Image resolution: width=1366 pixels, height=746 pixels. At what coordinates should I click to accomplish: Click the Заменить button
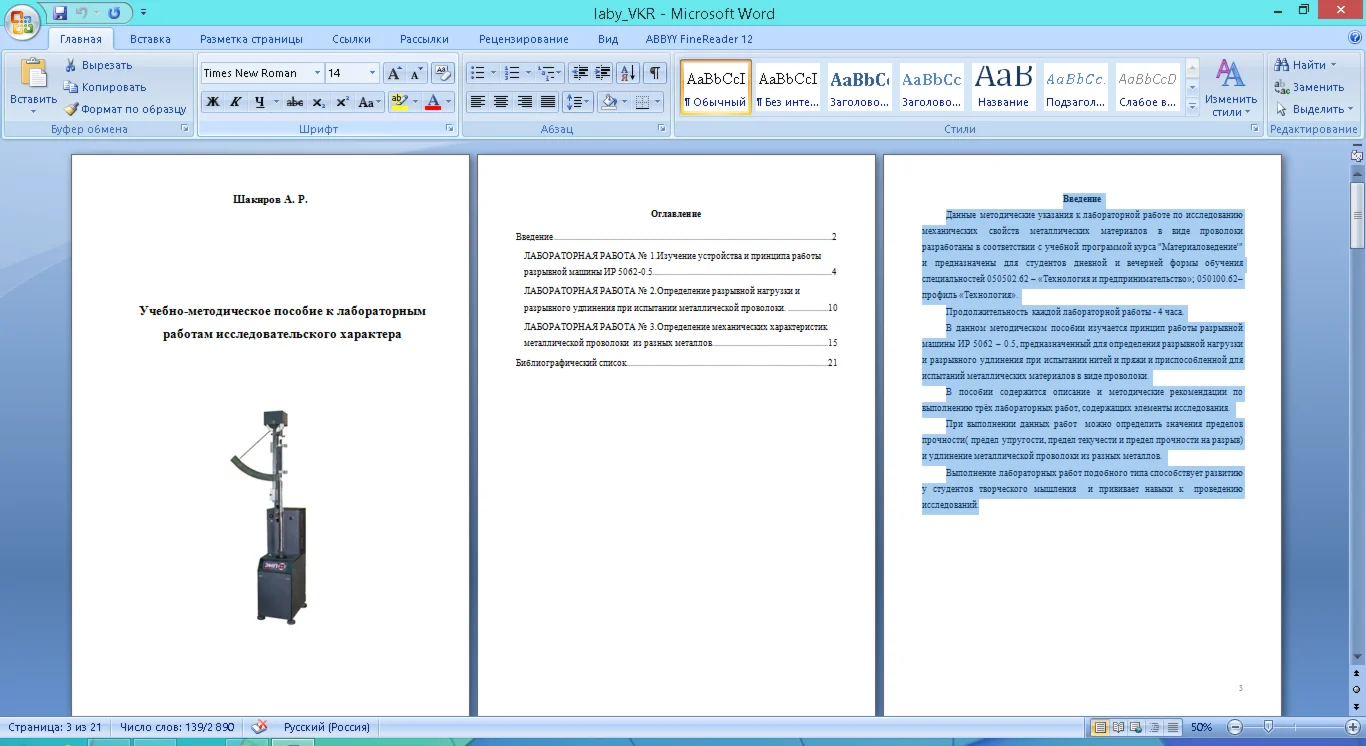pyautogui.click(x=1317, y=87)
